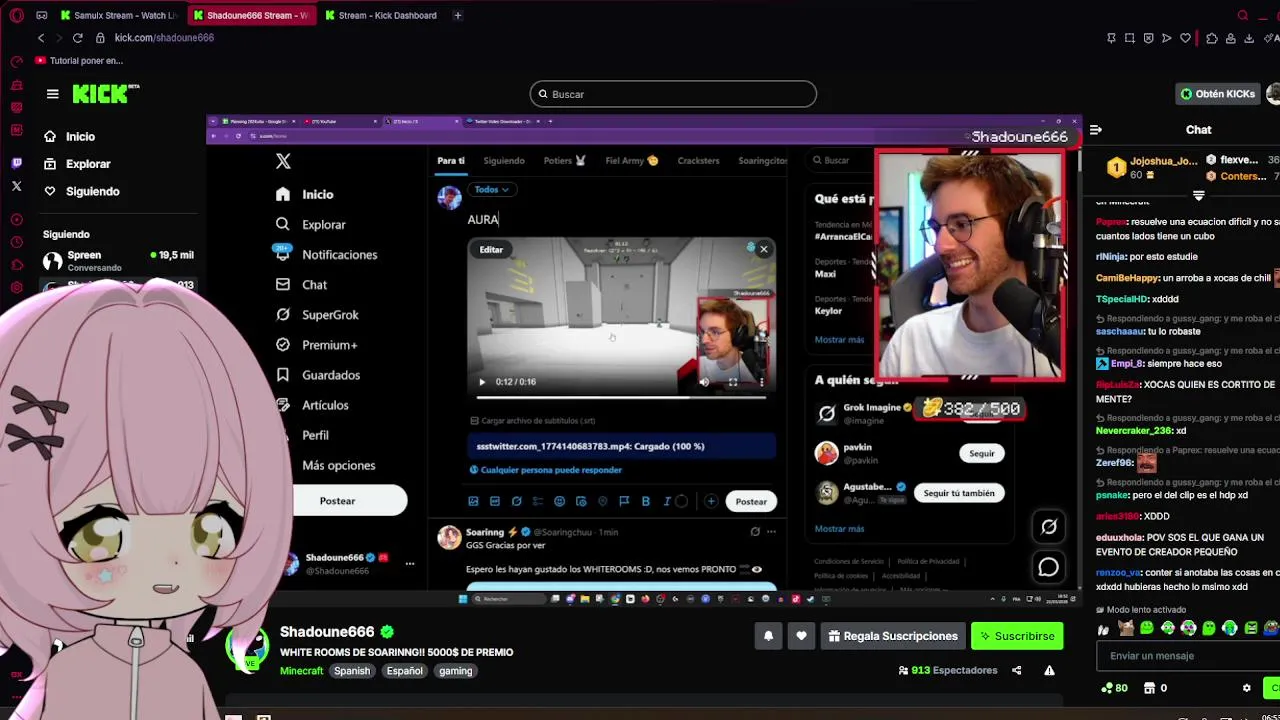Open GX Control from the browser sidebar
The height and width of the screenshot is (720, 1280).
click(16, 61)
